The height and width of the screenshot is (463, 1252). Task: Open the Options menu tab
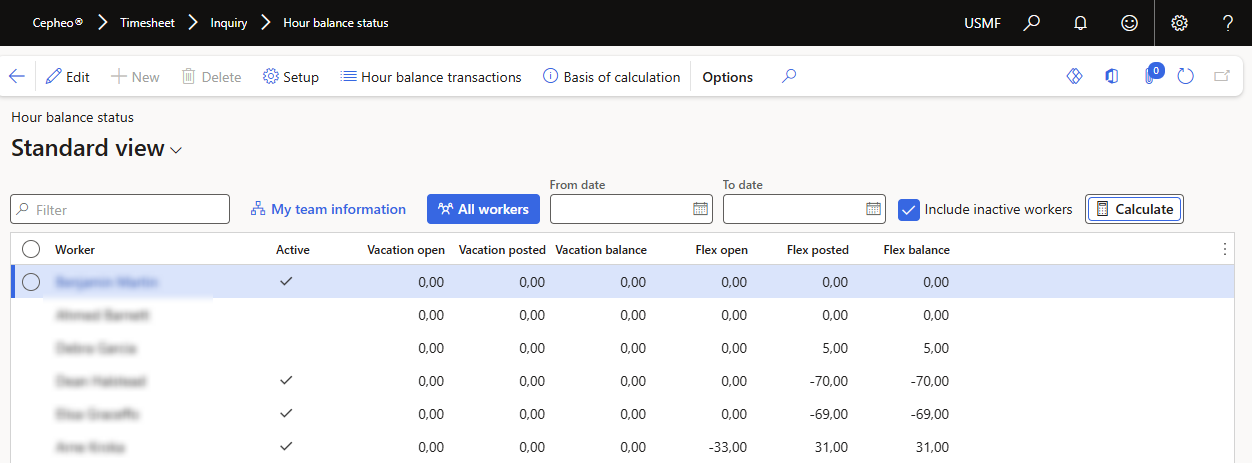pyautogui.click(x=727, y=77)
